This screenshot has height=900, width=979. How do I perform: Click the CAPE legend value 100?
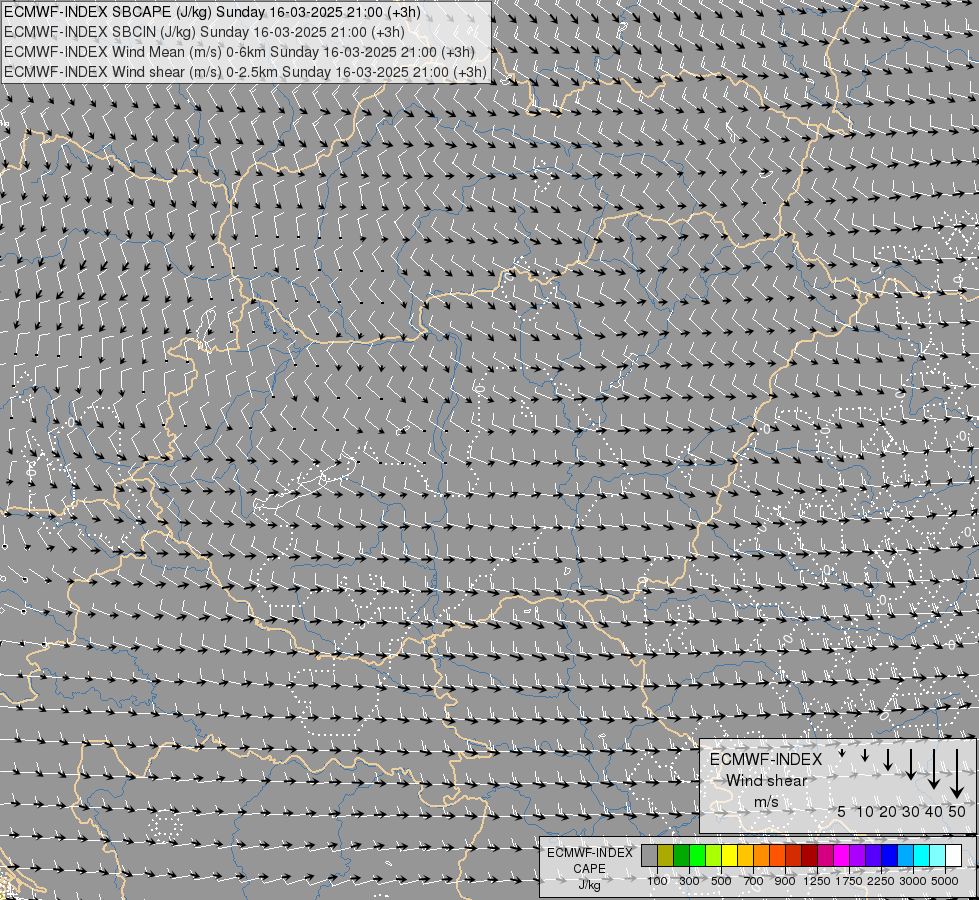[x=657, y=881]
